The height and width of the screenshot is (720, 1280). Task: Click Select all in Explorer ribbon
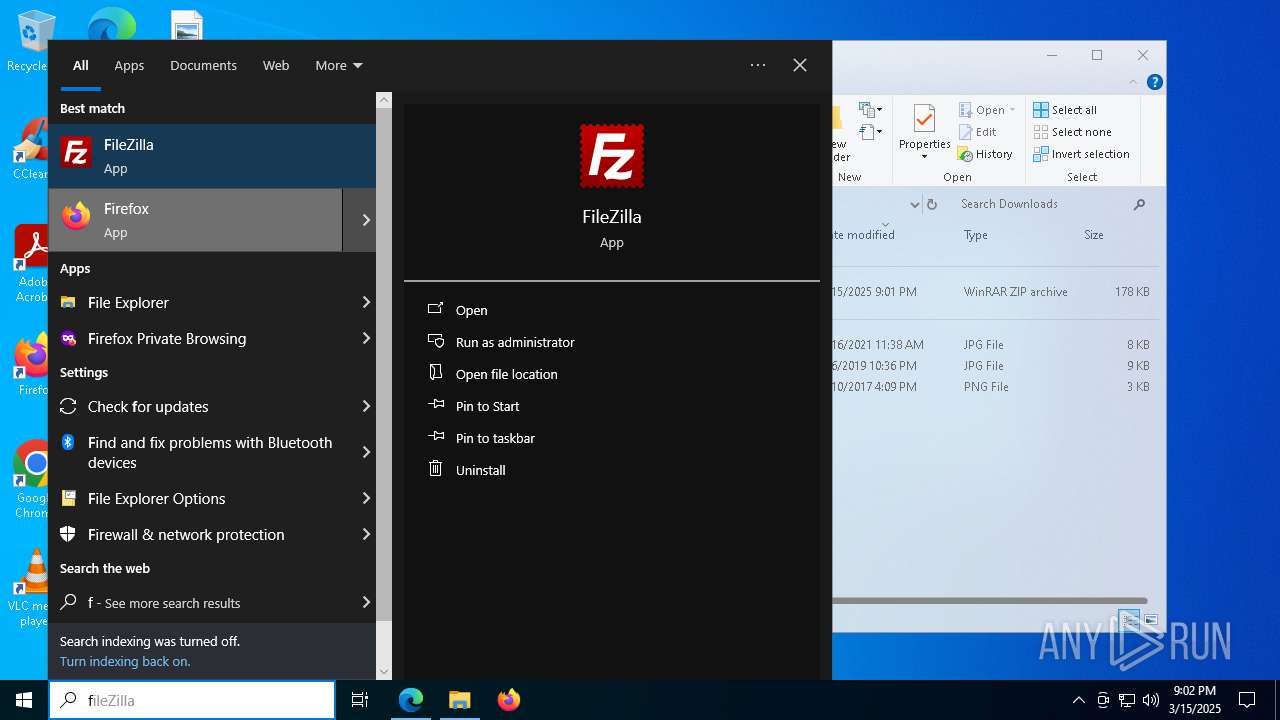pyautogui.click(x=1065, y=110)
